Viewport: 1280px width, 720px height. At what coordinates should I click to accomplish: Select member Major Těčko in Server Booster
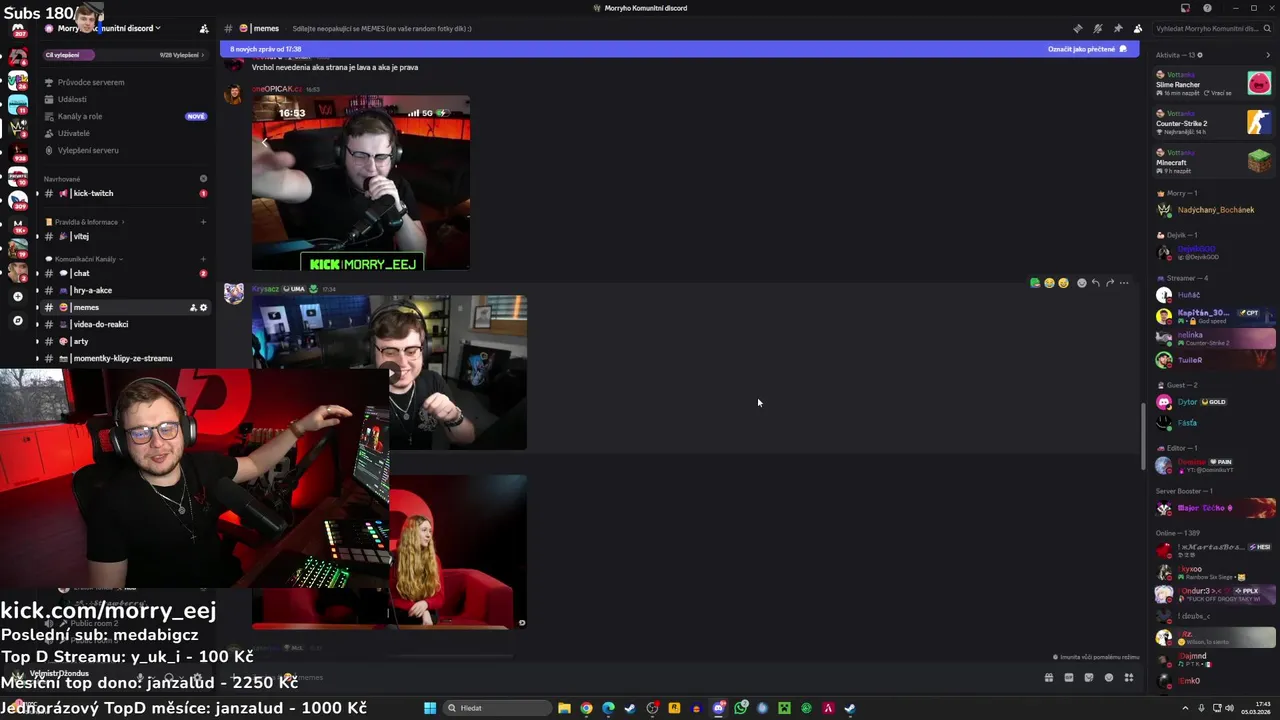[x=1214, y=508]
